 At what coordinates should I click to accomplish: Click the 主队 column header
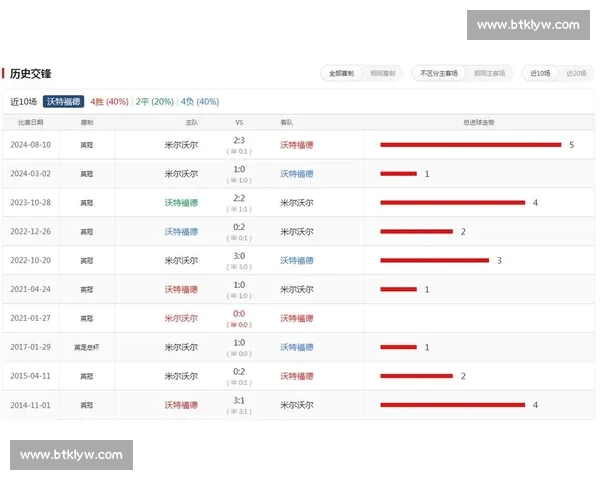click(191, 122)
